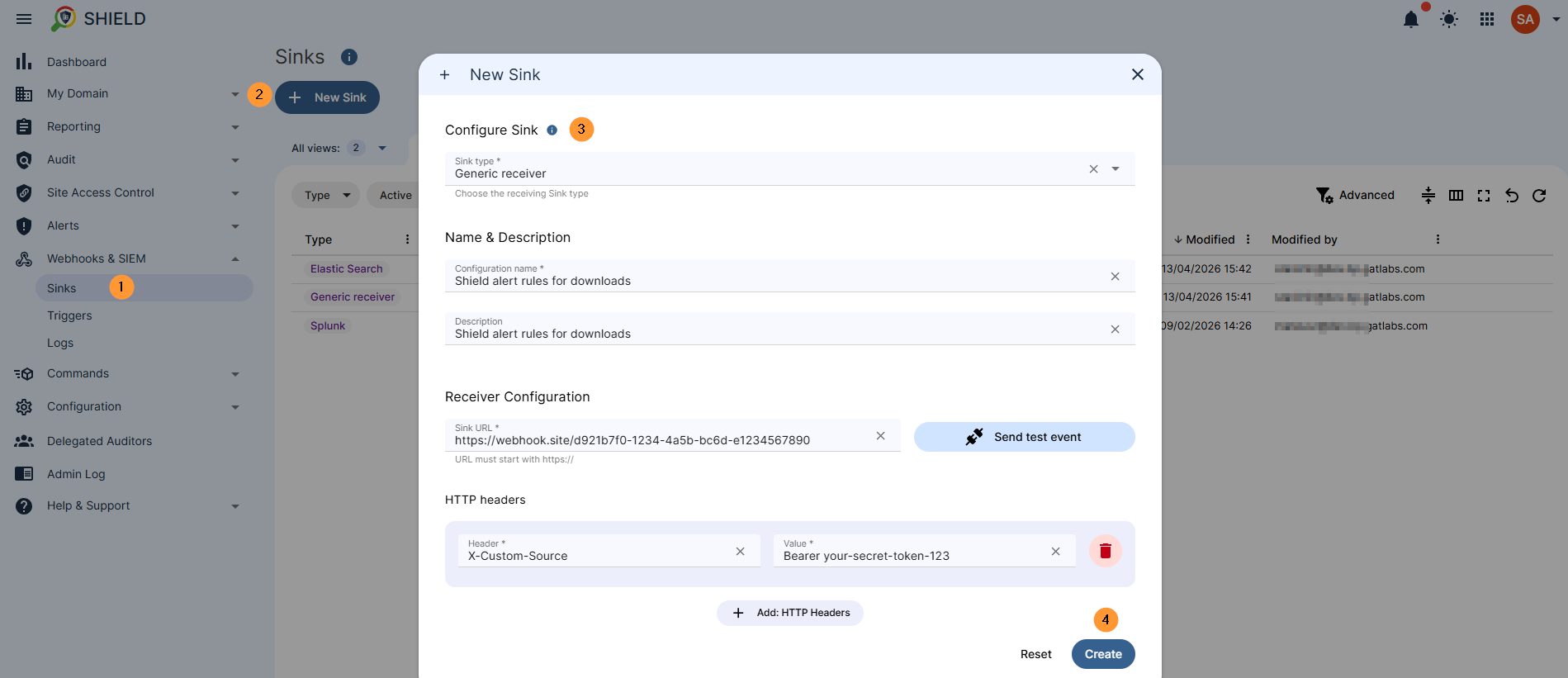This screenshot has width=1568, height=678.
Task: Expand the Help & Support menu
Action: [x=235, y=506]
